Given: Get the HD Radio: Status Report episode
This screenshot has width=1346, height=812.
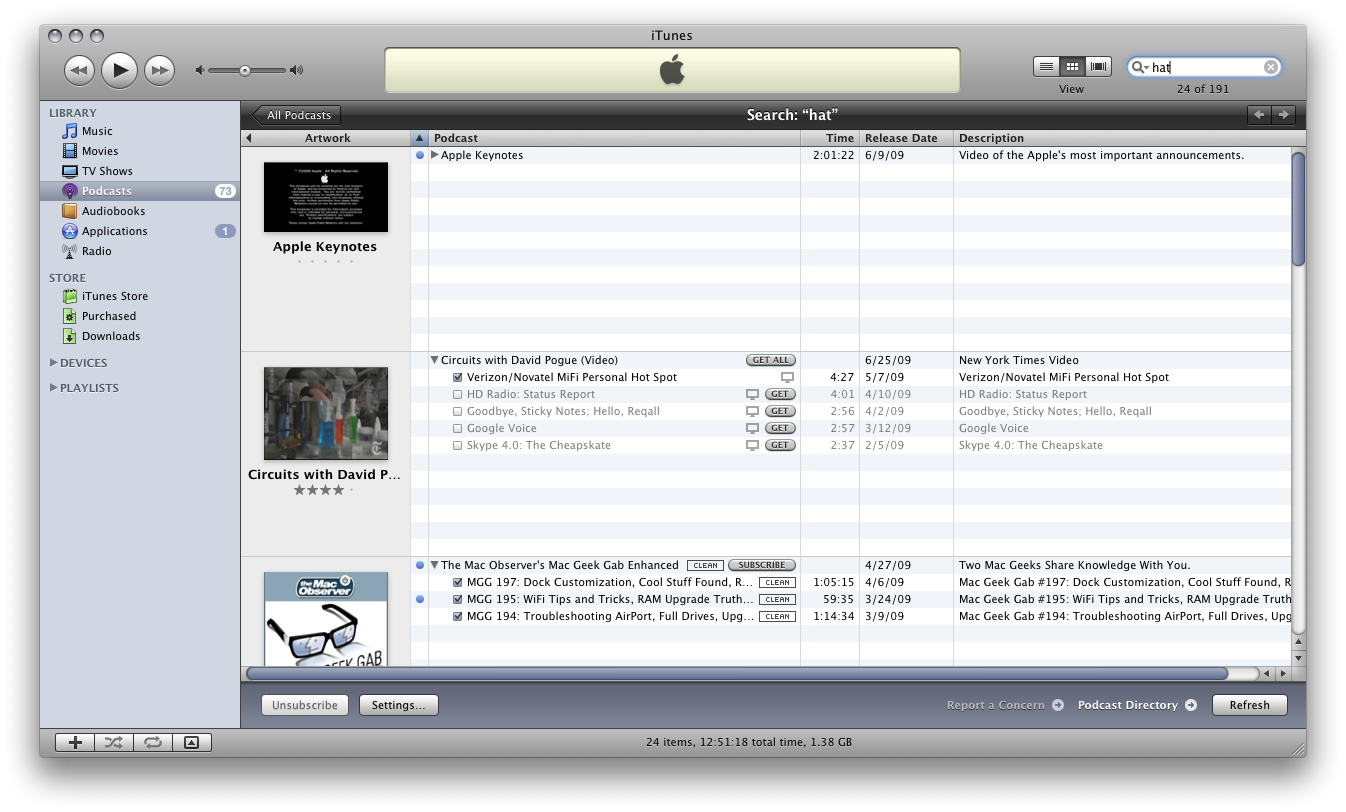Looking at the screenshot, I should pos(780,394).
